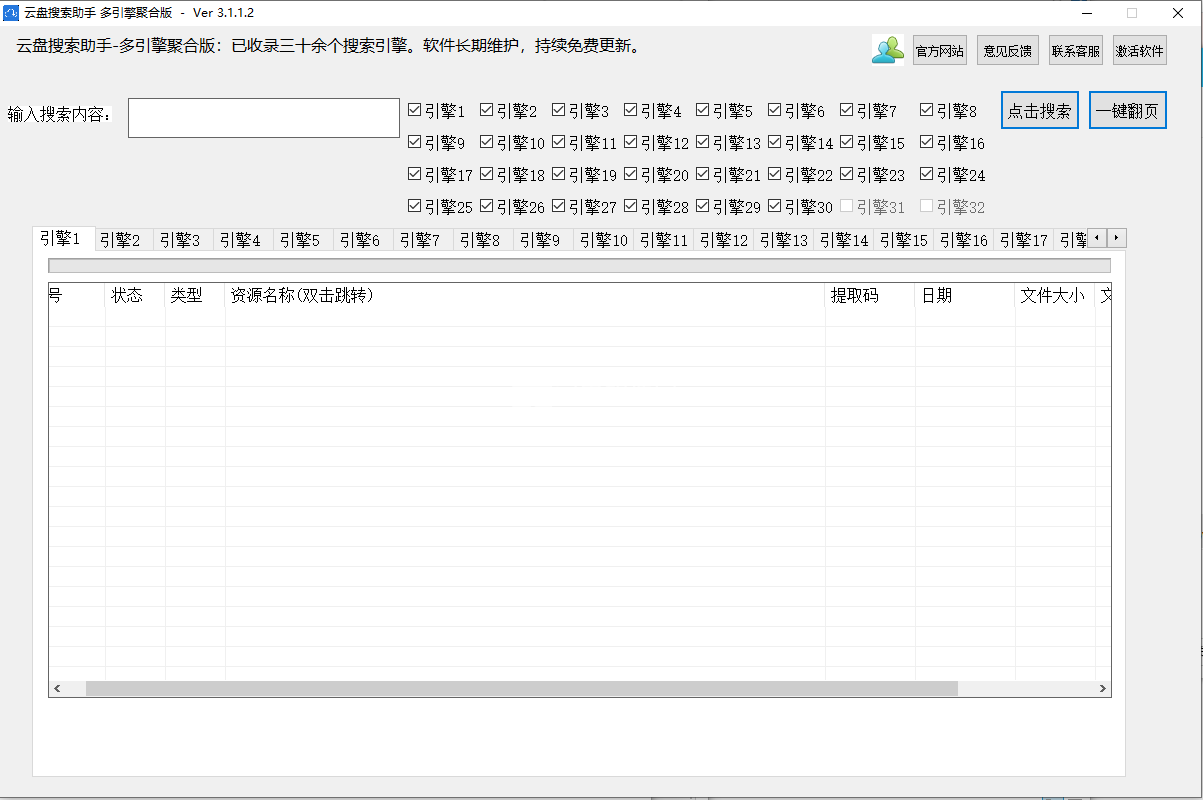The image size is (1203, 800).
Task: Switch to the 引擎3 tab
Action: 184,240
